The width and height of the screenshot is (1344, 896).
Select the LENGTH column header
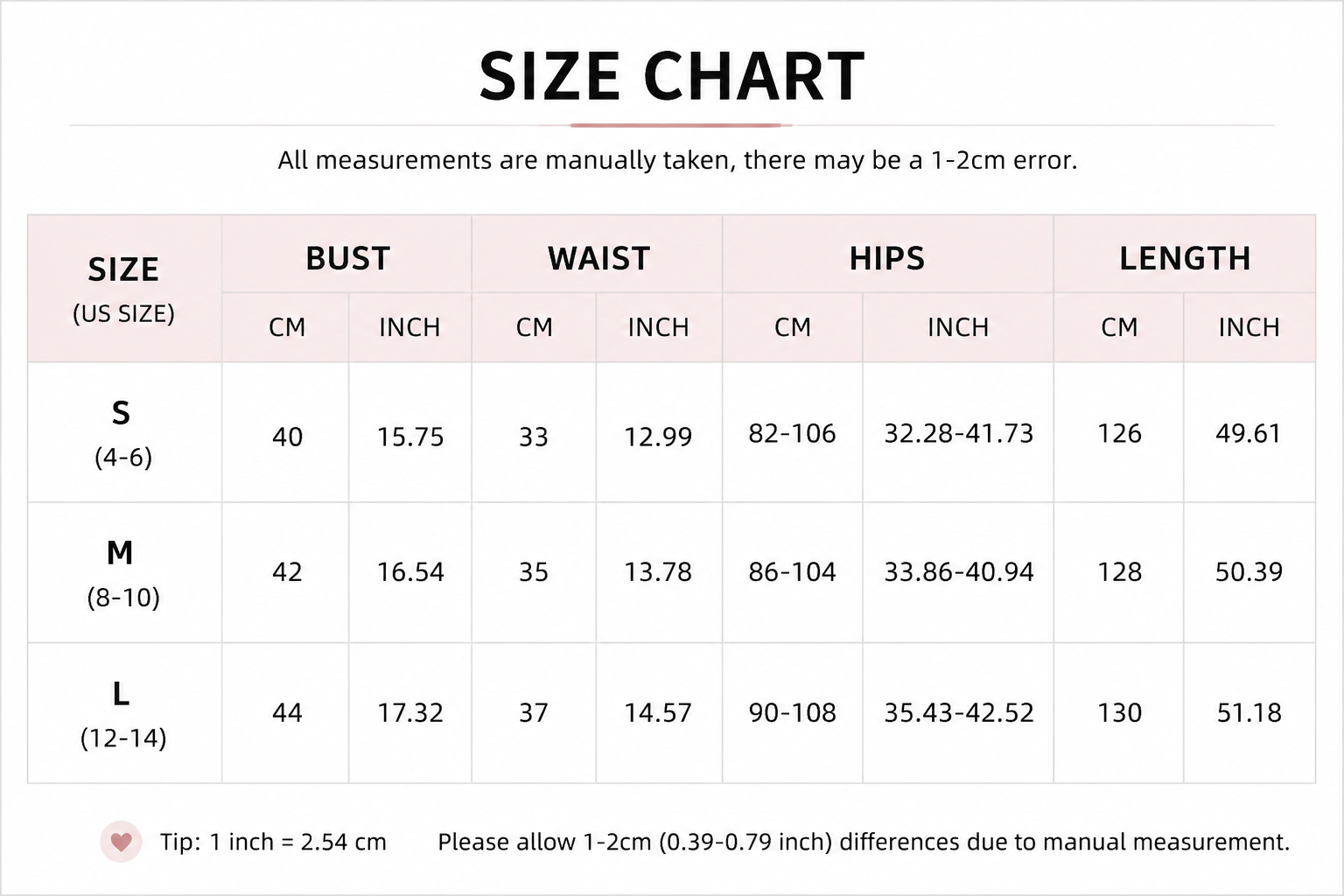click(1185, 257)
